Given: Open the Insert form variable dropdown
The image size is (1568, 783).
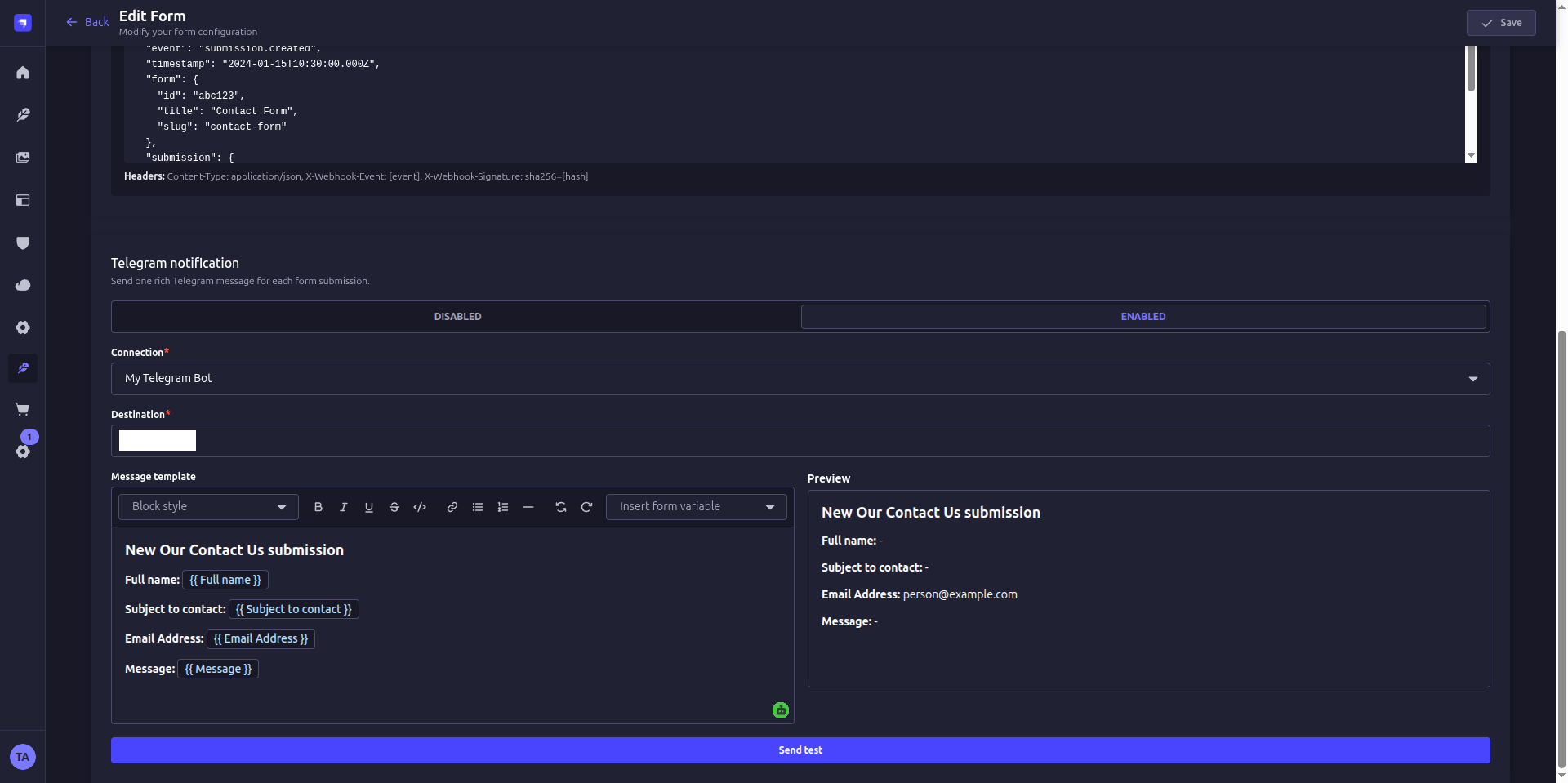Looking at the screenshot, I should coord(697,507).
